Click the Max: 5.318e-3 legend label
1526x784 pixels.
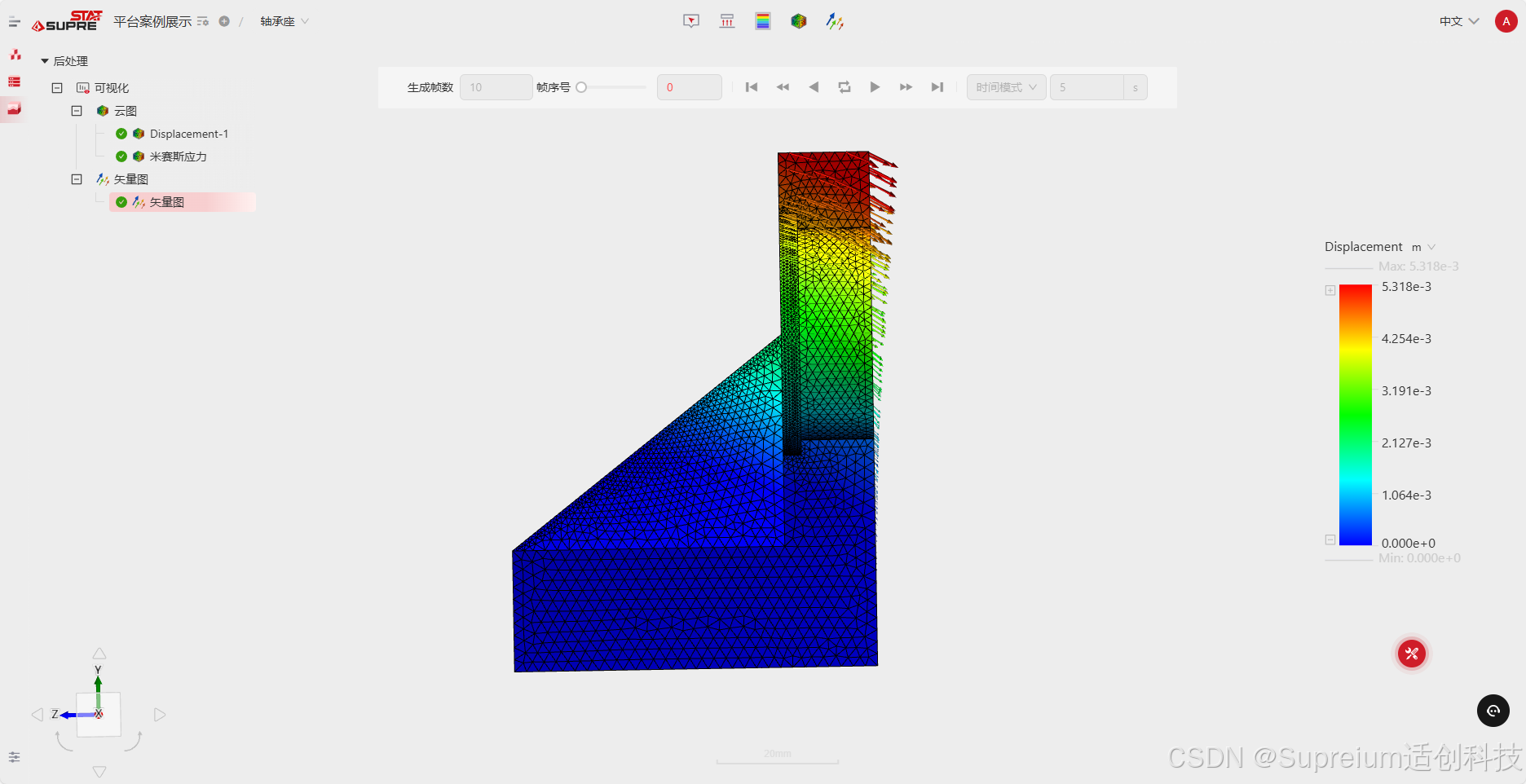[1418, 266]
